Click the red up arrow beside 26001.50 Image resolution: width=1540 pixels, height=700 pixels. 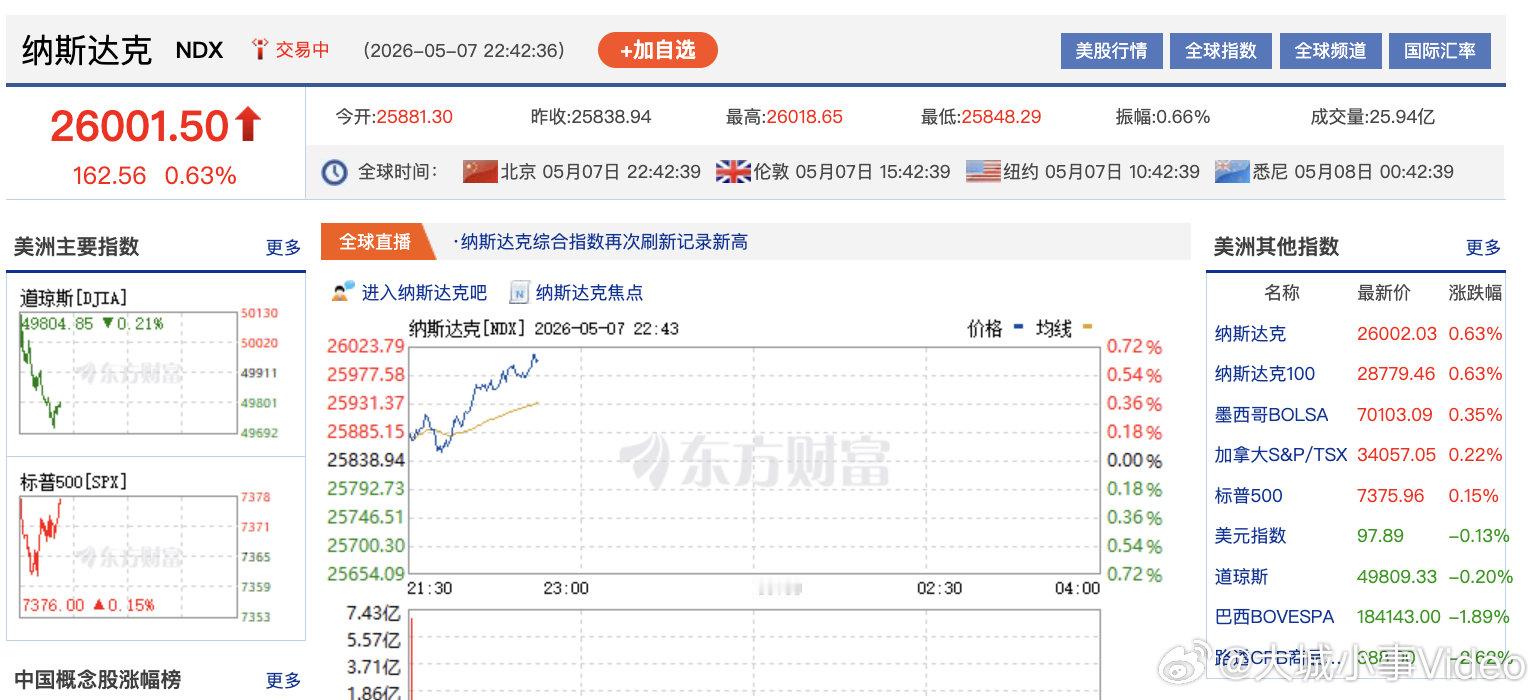pos(248,125)
